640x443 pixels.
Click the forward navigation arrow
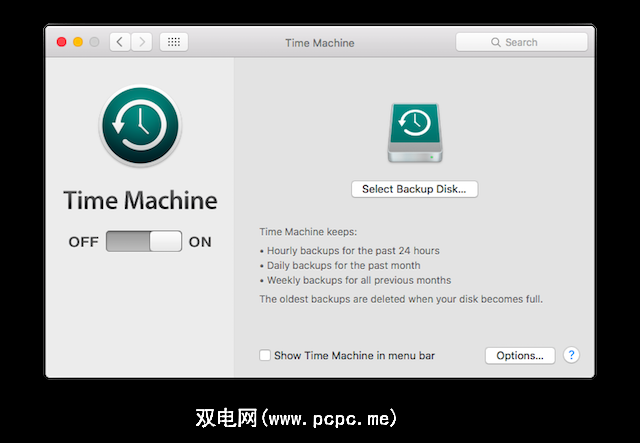(142, 42)
